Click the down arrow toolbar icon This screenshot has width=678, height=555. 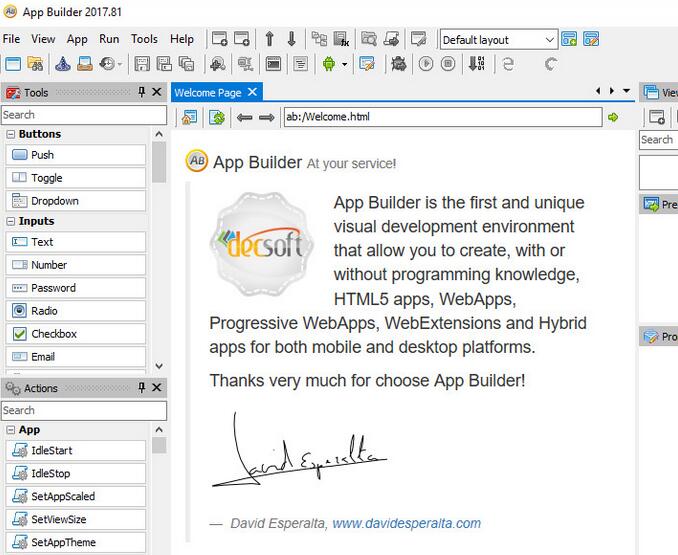(292, 39)
